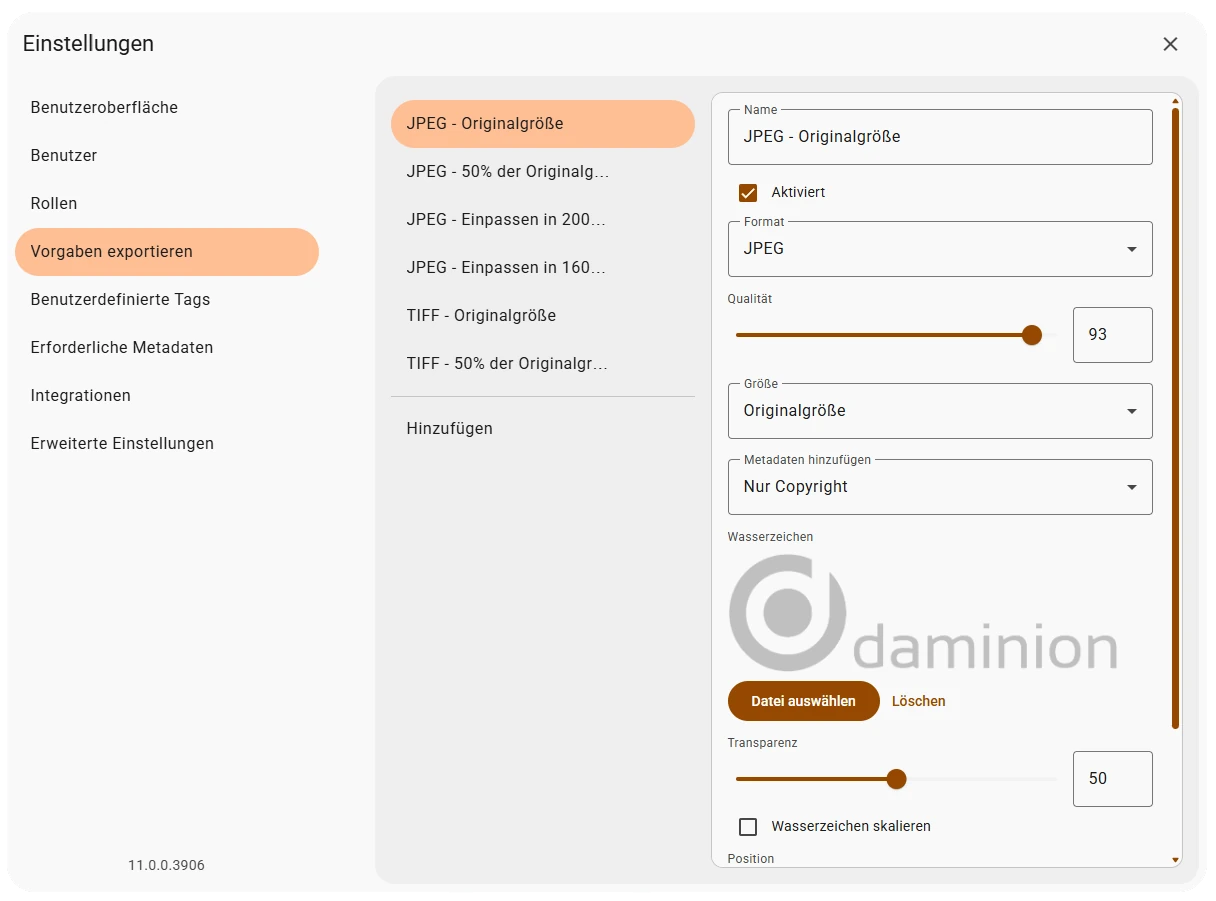This screenshot has width=1216, height=901.
Task: Click the Qualität slider handle
Action: [x=1032, y=335]
